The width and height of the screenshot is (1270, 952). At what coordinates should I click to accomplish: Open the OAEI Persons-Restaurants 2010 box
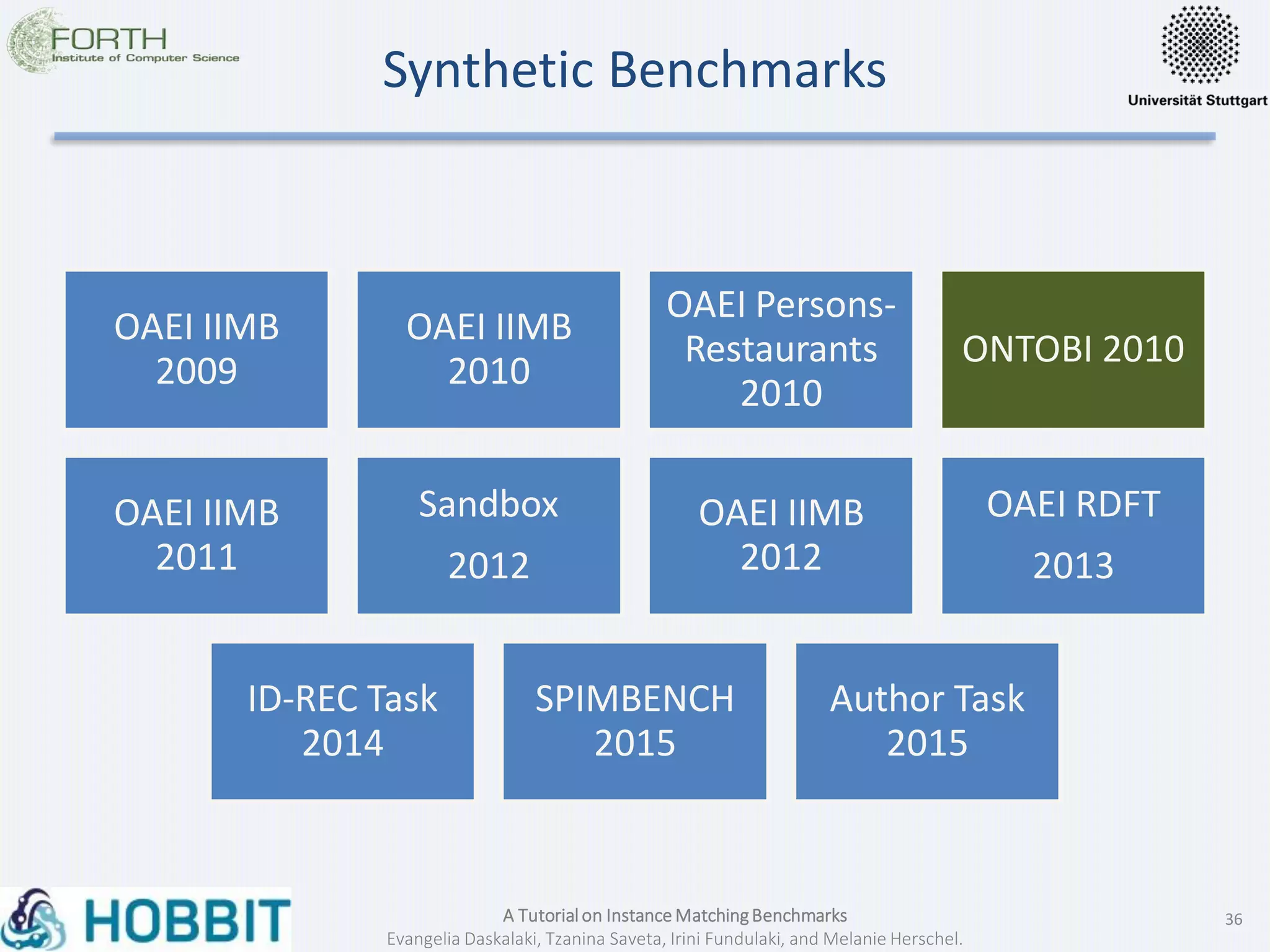(781, 349)
